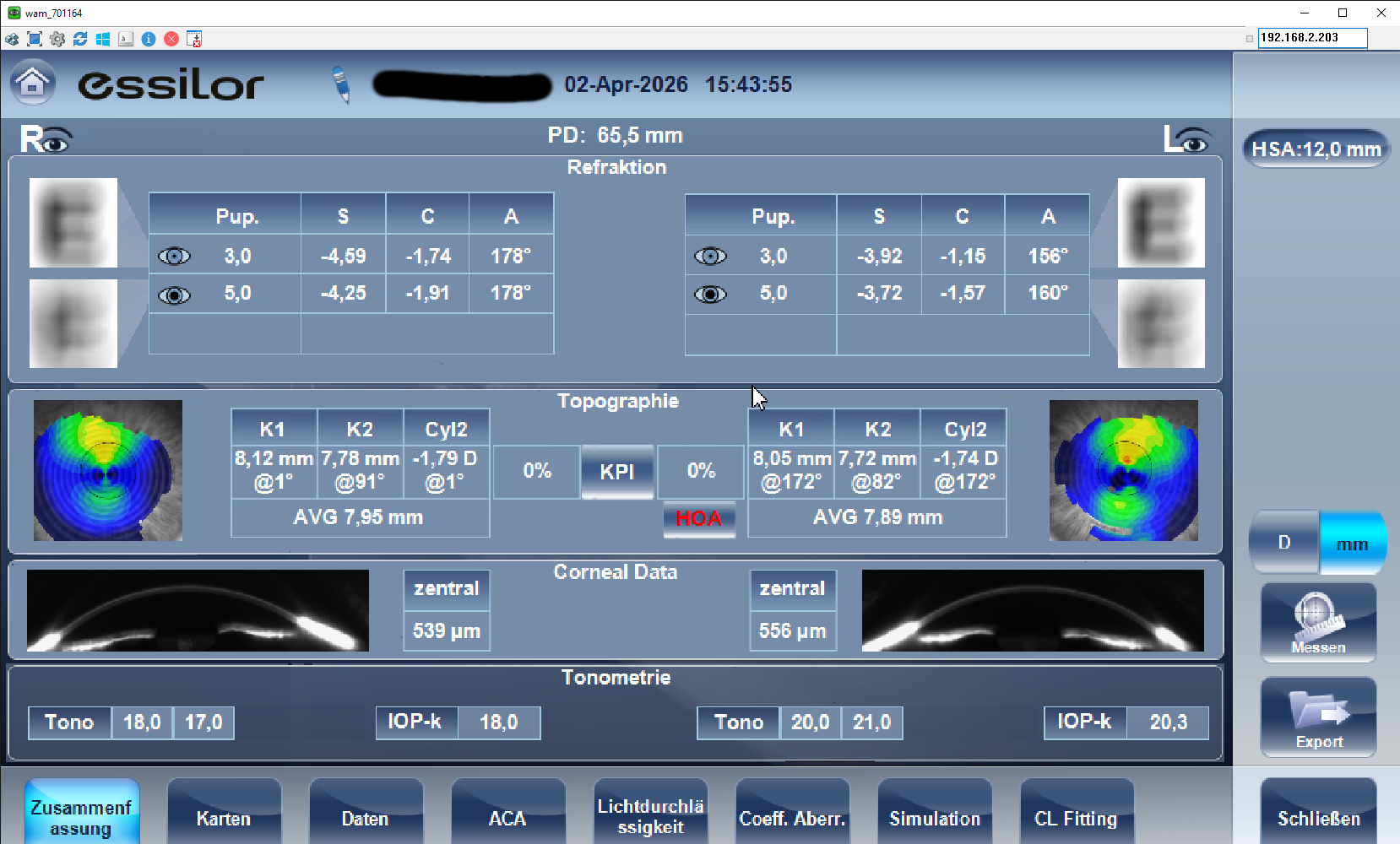Open the Messen measurement tool

(x=1318, y=623)
